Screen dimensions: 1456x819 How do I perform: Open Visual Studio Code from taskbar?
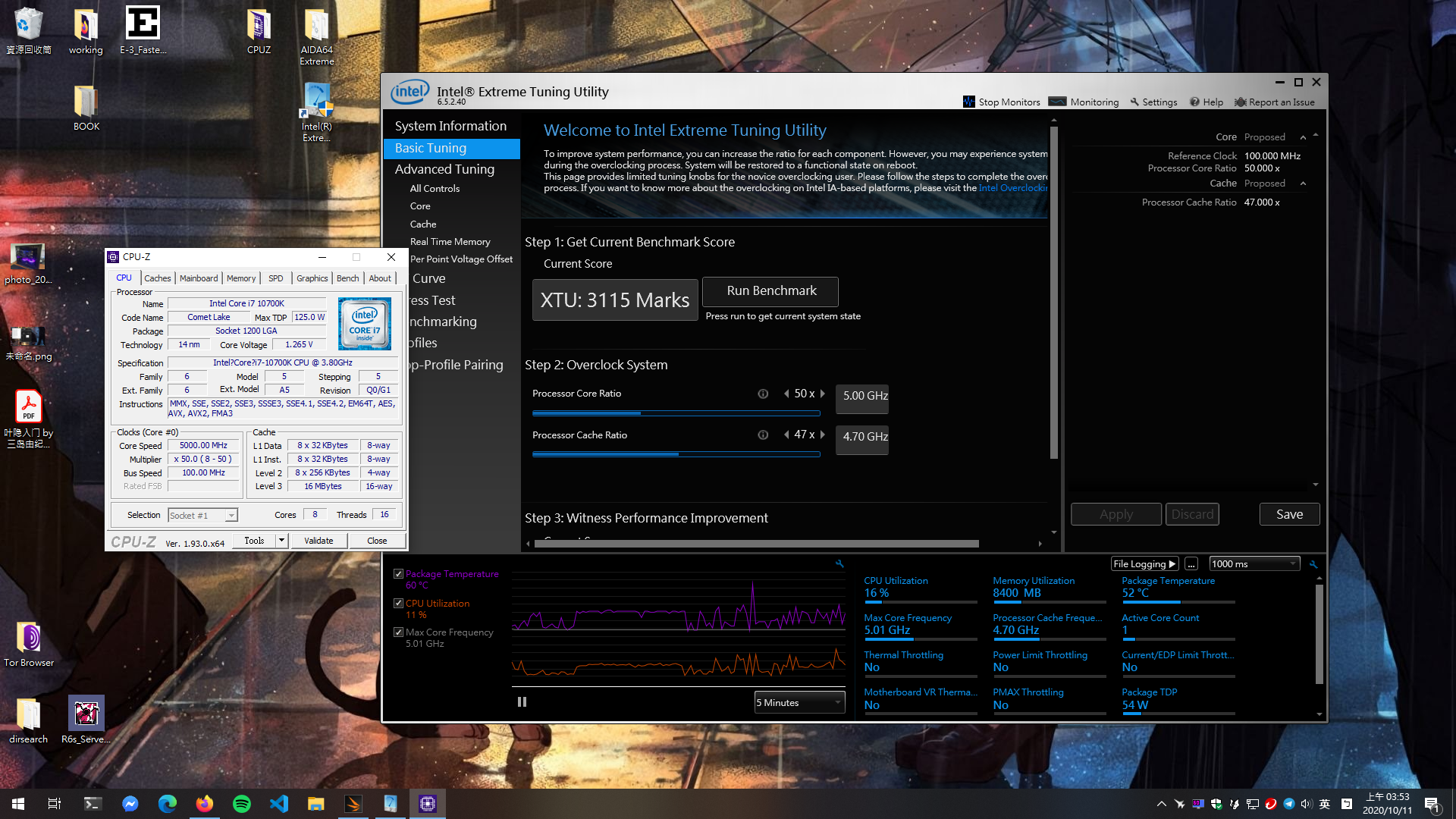(x=279, y=804)
